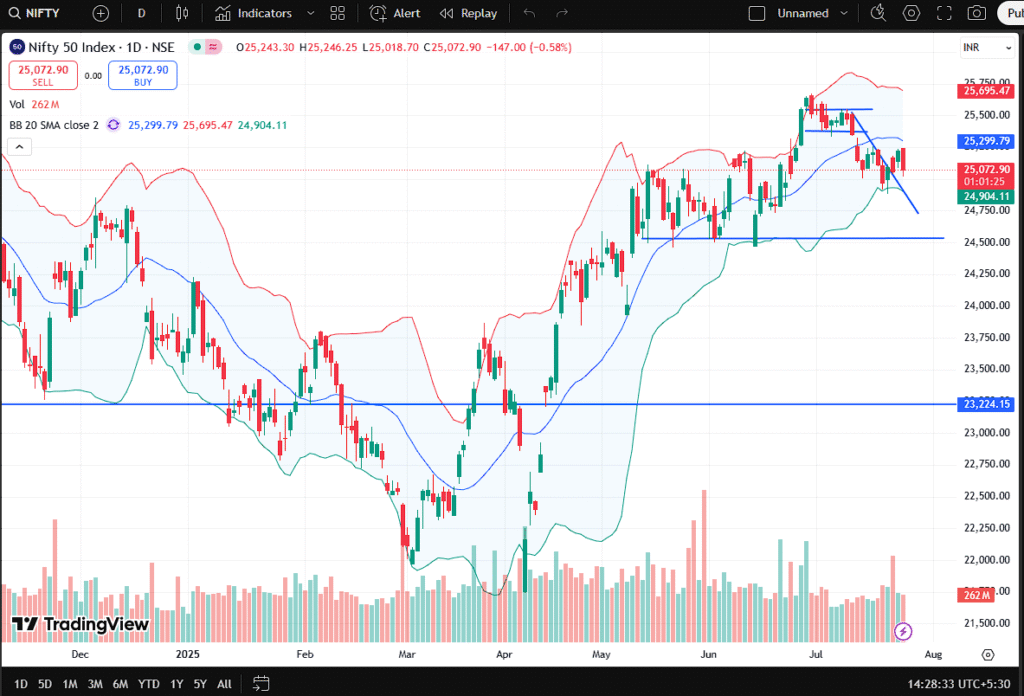
Task: Select the BB 20 SMA close 2 legend
Action: click(x=54, y=125)
